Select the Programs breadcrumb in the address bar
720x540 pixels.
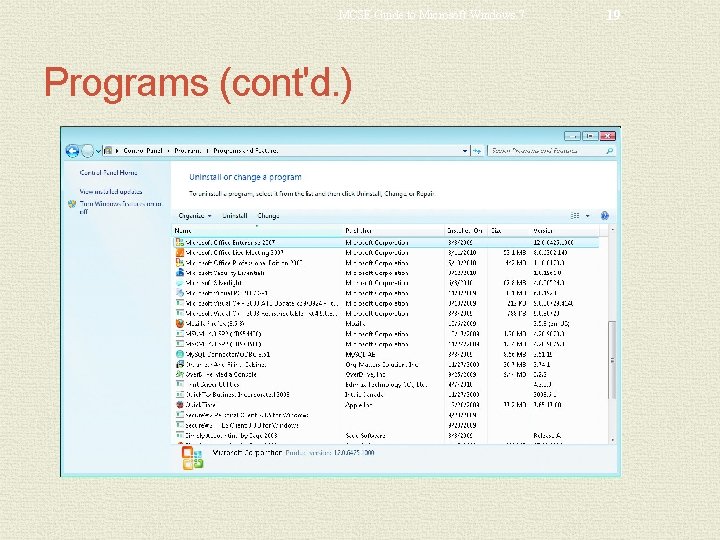click(187, 151)
